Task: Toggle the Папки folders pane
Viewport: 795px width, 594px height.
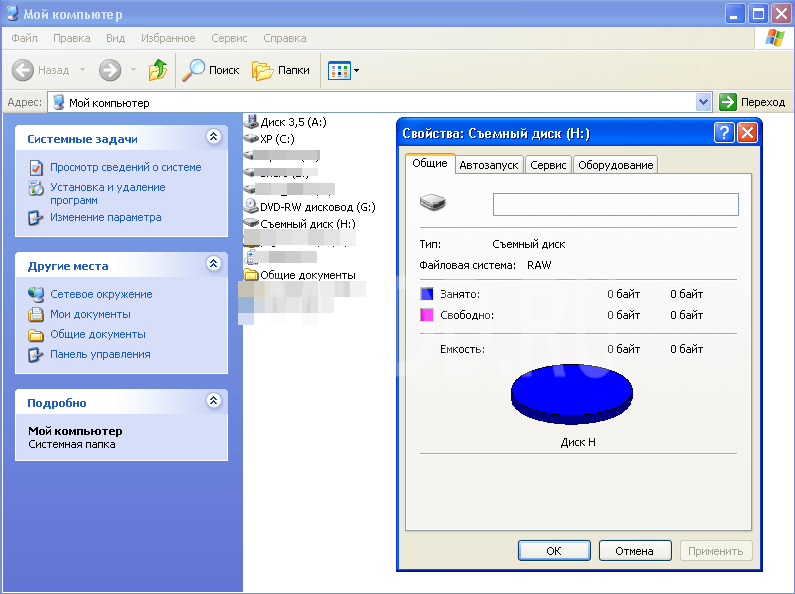Action: 280,70
